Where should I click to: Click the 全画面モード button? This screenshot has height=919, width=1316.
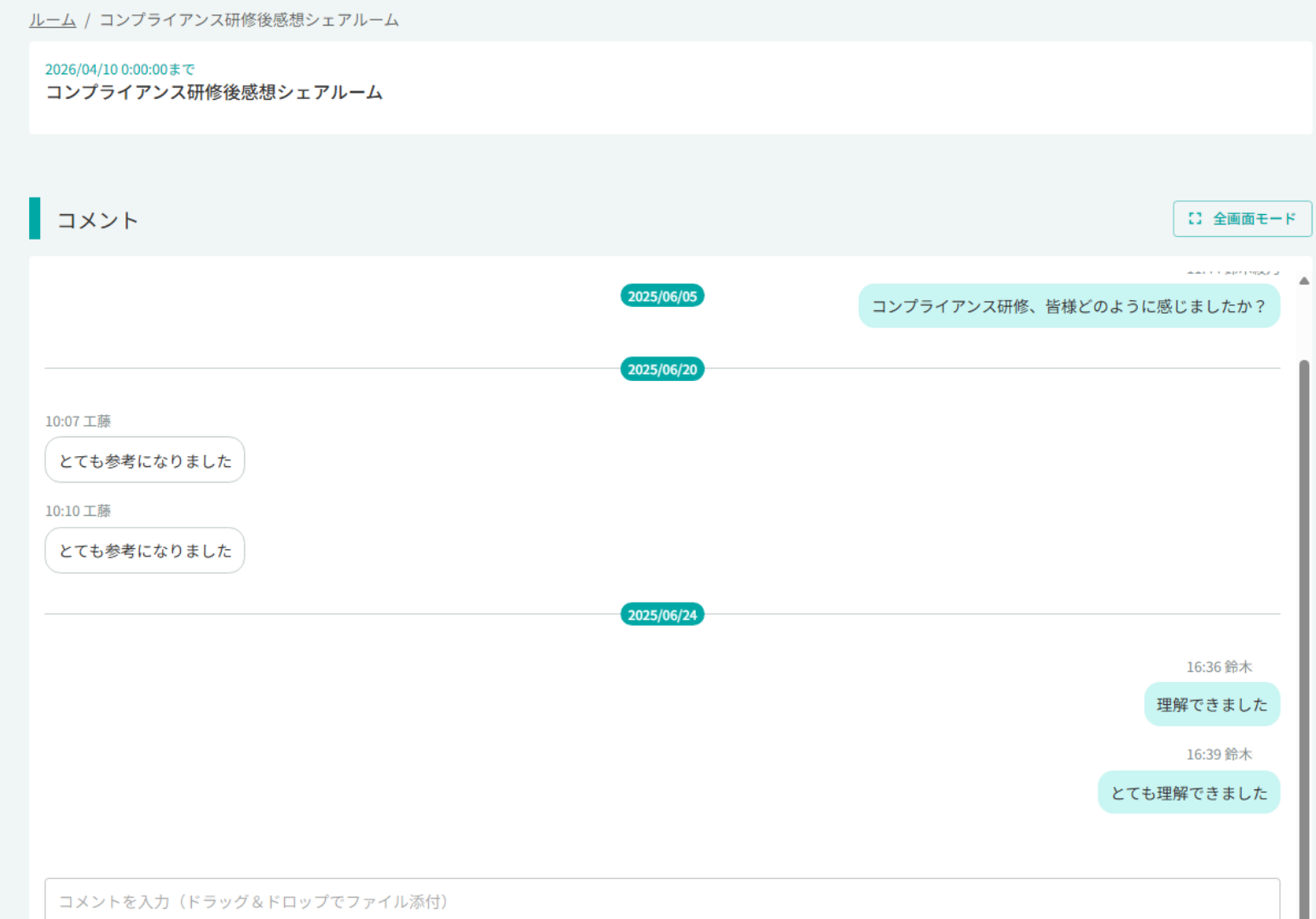pyautogui.click(x=1242, y=219)
